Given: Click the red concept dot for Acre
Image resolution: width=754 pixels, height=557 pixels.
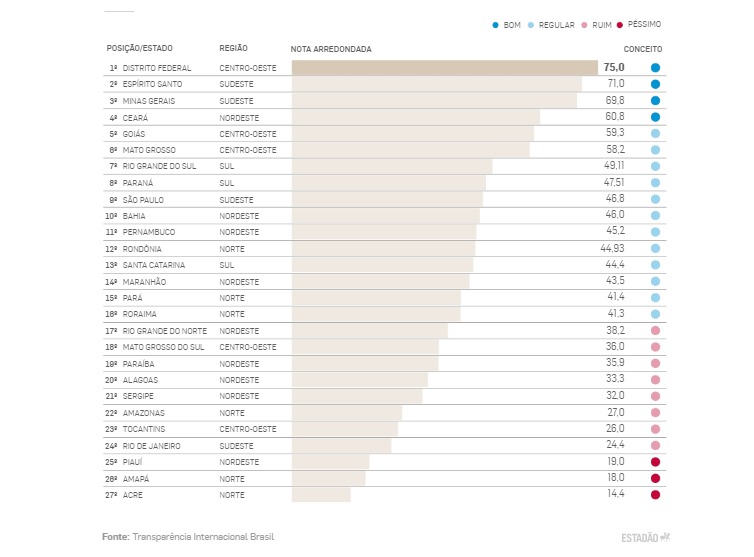Looking at the screenshot, I should point(655,495).
